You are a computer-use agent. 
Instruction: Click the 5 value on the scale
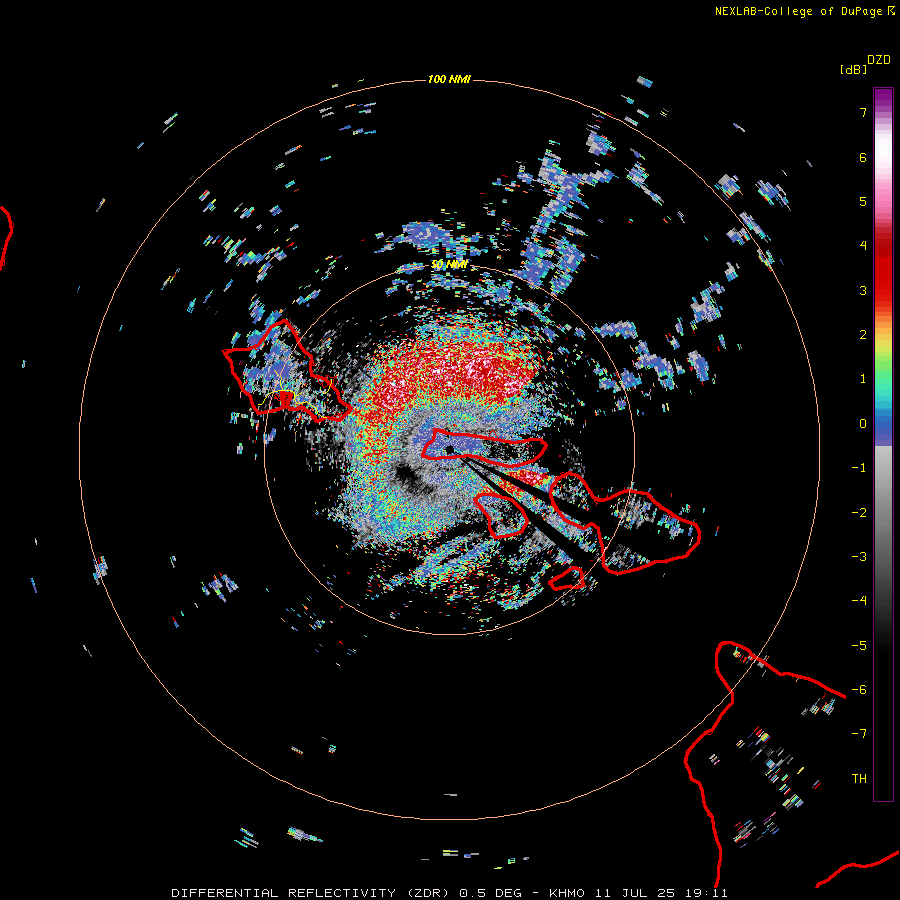coord(863,201)
